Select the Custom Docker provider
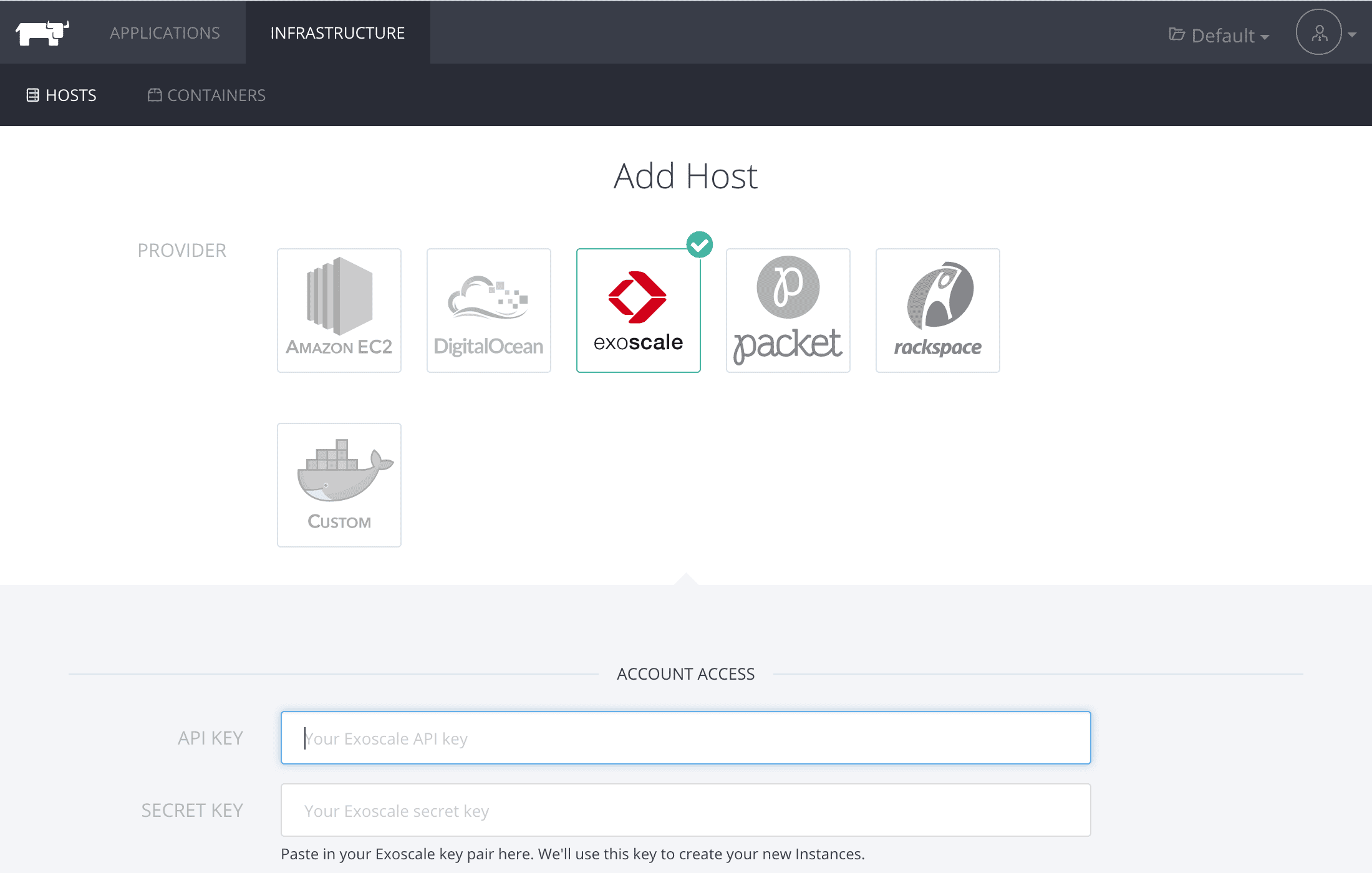 pos(339,485)
